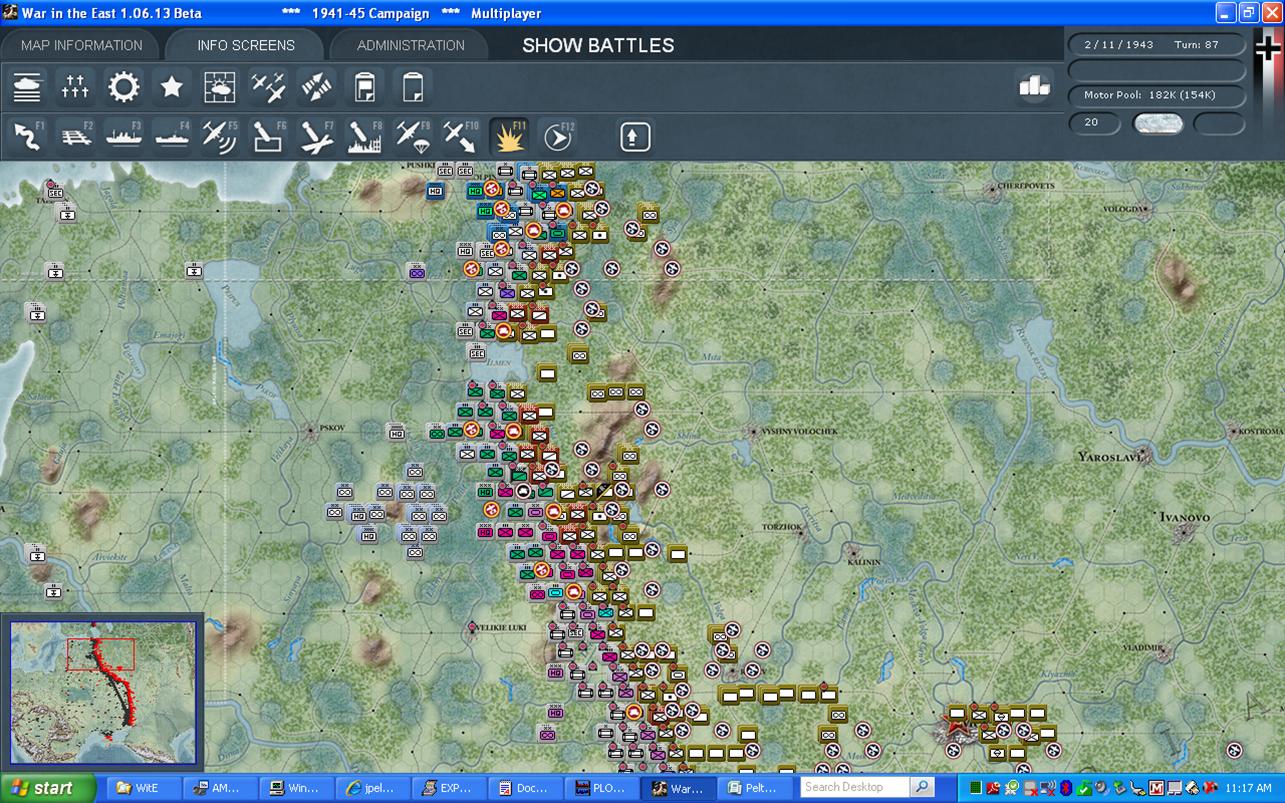Click the Ivanovo city label
1285x803 pixels.
[x=1185, y=518]
